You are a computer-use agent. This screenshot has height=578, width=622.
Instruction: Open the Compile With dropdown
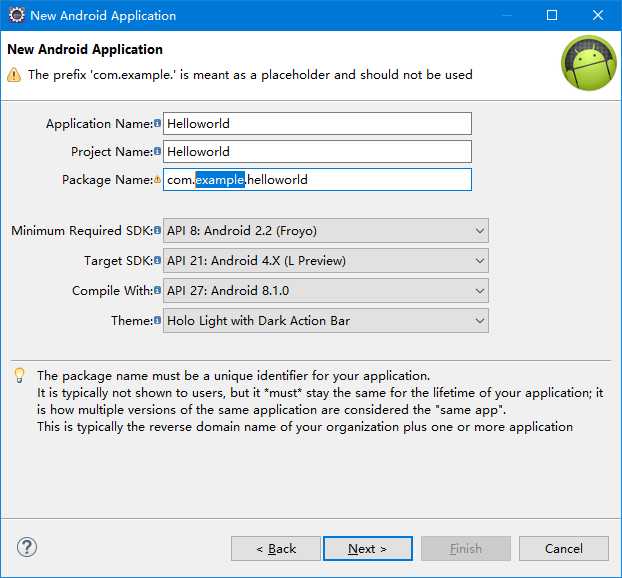326,291
